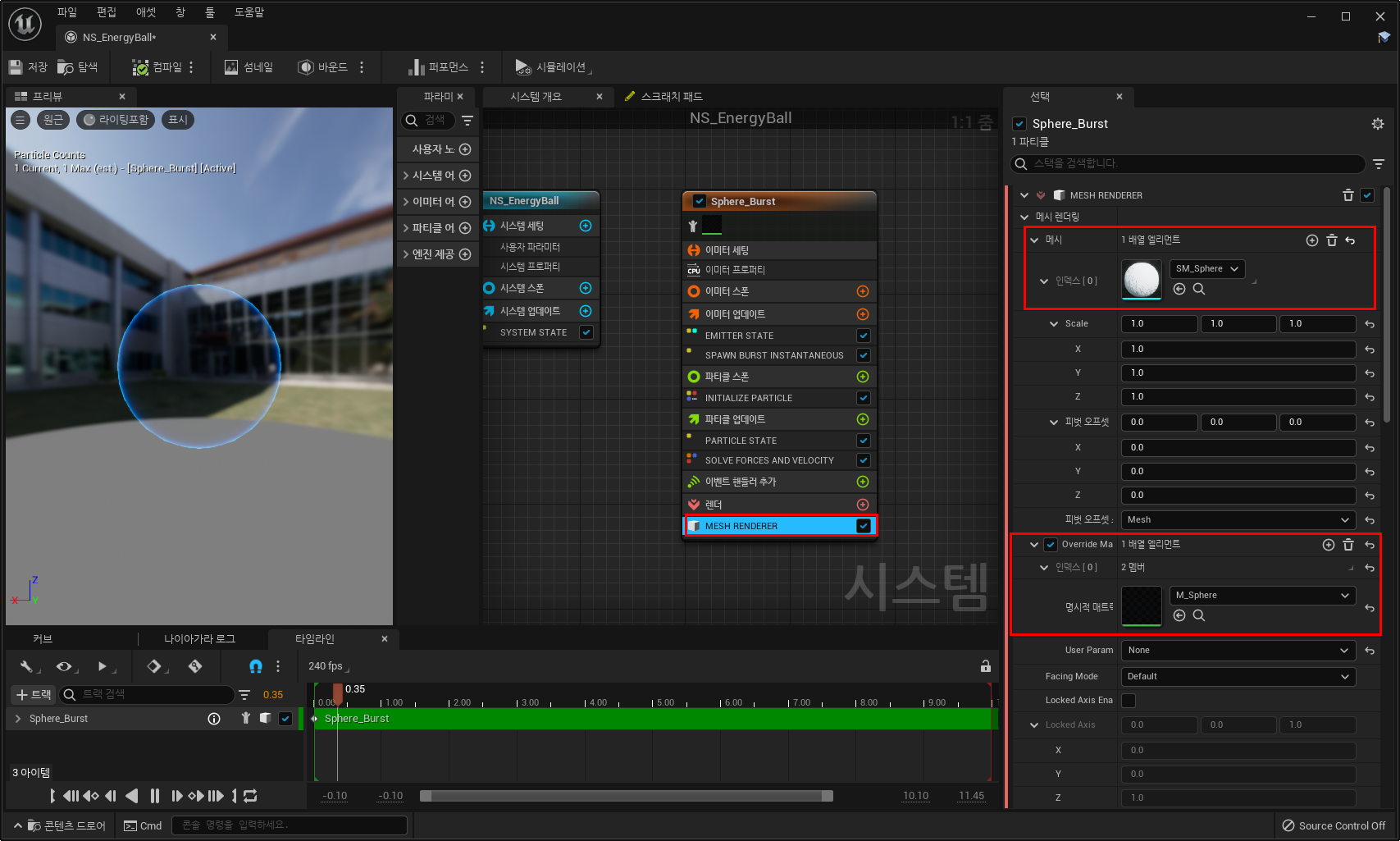Add event handler via 이벤트 핸들러 추가 plus
Viewport: 1400px width, 841px height.
(863, 482)
